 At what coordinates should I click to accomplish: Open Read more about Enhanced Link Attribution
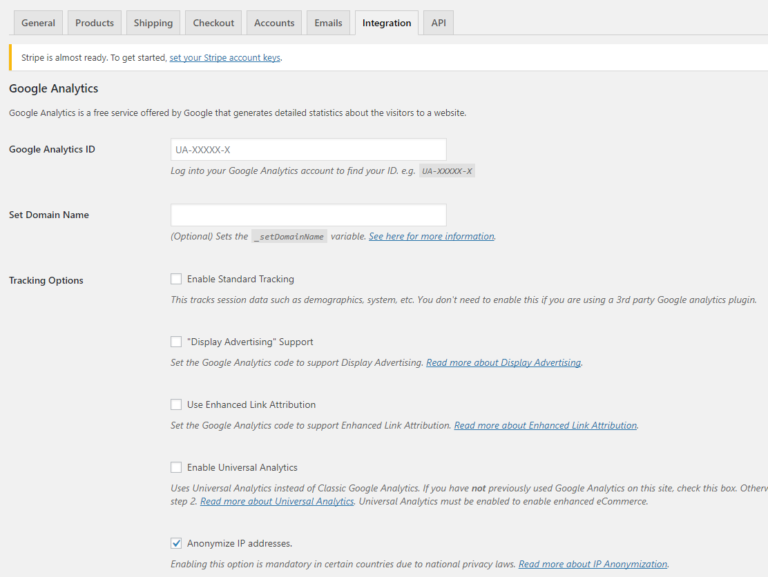546,426
